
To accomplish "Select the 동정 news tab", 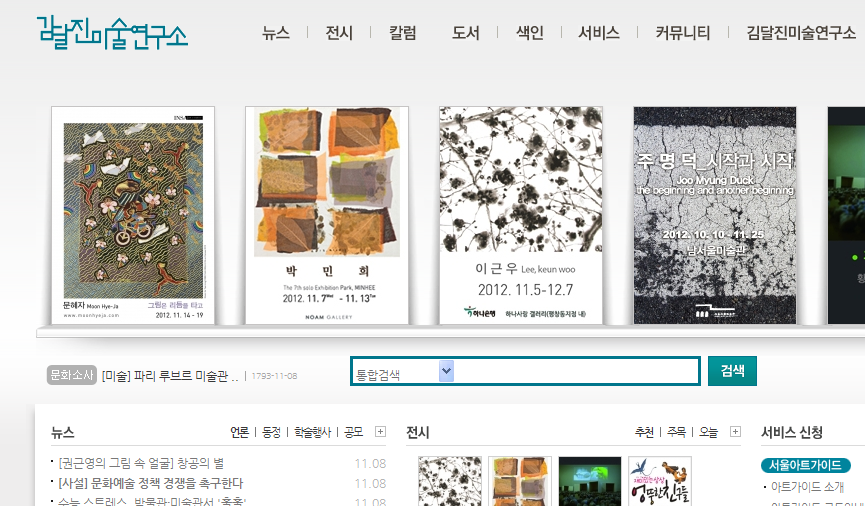I will [x=271, y=432].
